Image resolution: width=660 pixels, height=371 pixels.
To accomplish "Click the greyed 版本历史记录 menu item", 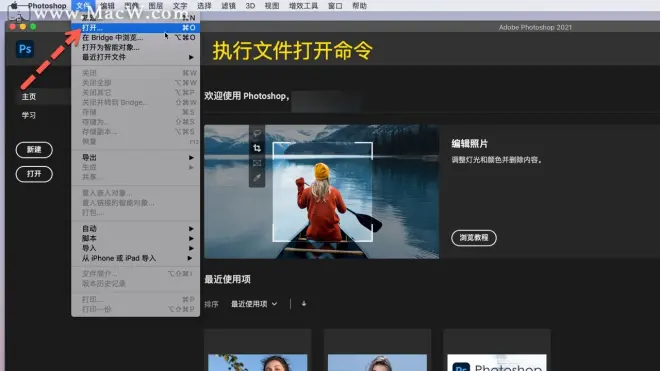I will (x=136, y=283).
